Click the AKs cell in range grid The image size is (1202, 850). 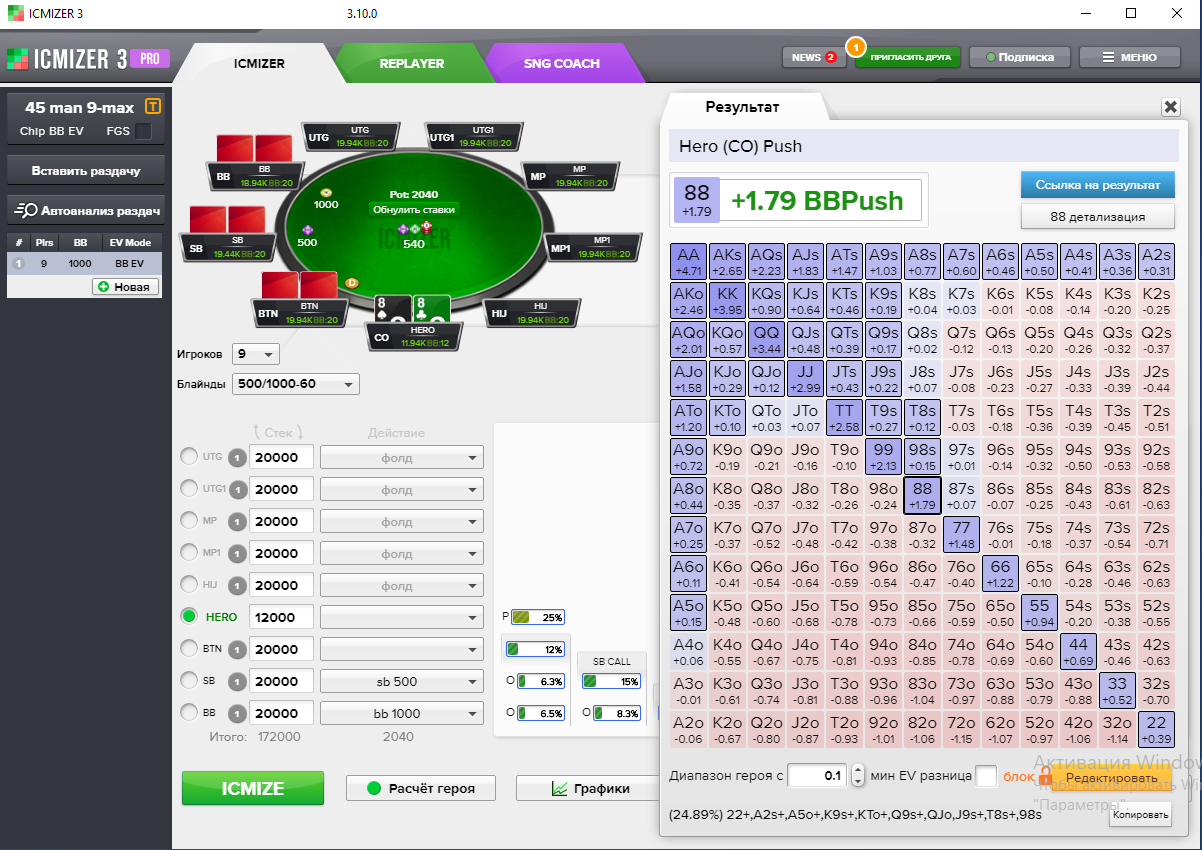pos(727,262)
